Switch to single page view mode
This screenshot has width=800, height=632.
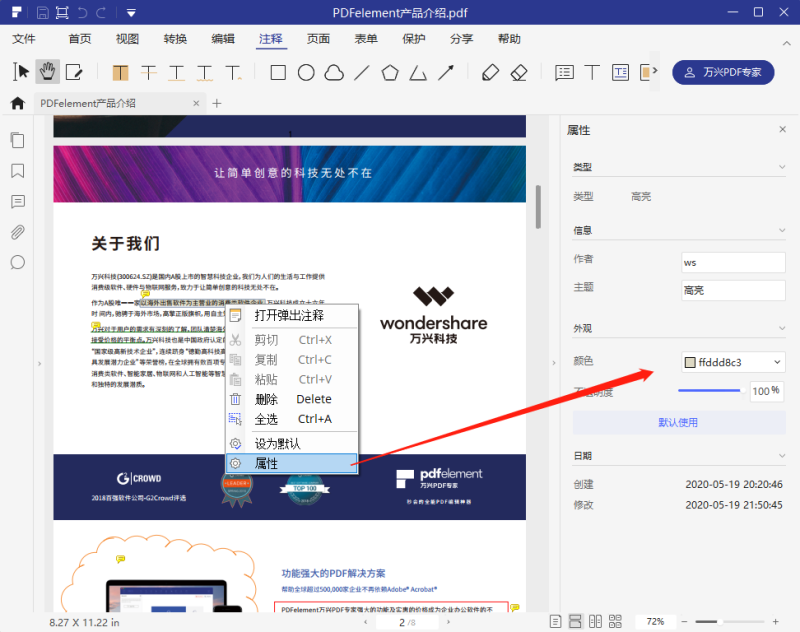pos(556,620)
